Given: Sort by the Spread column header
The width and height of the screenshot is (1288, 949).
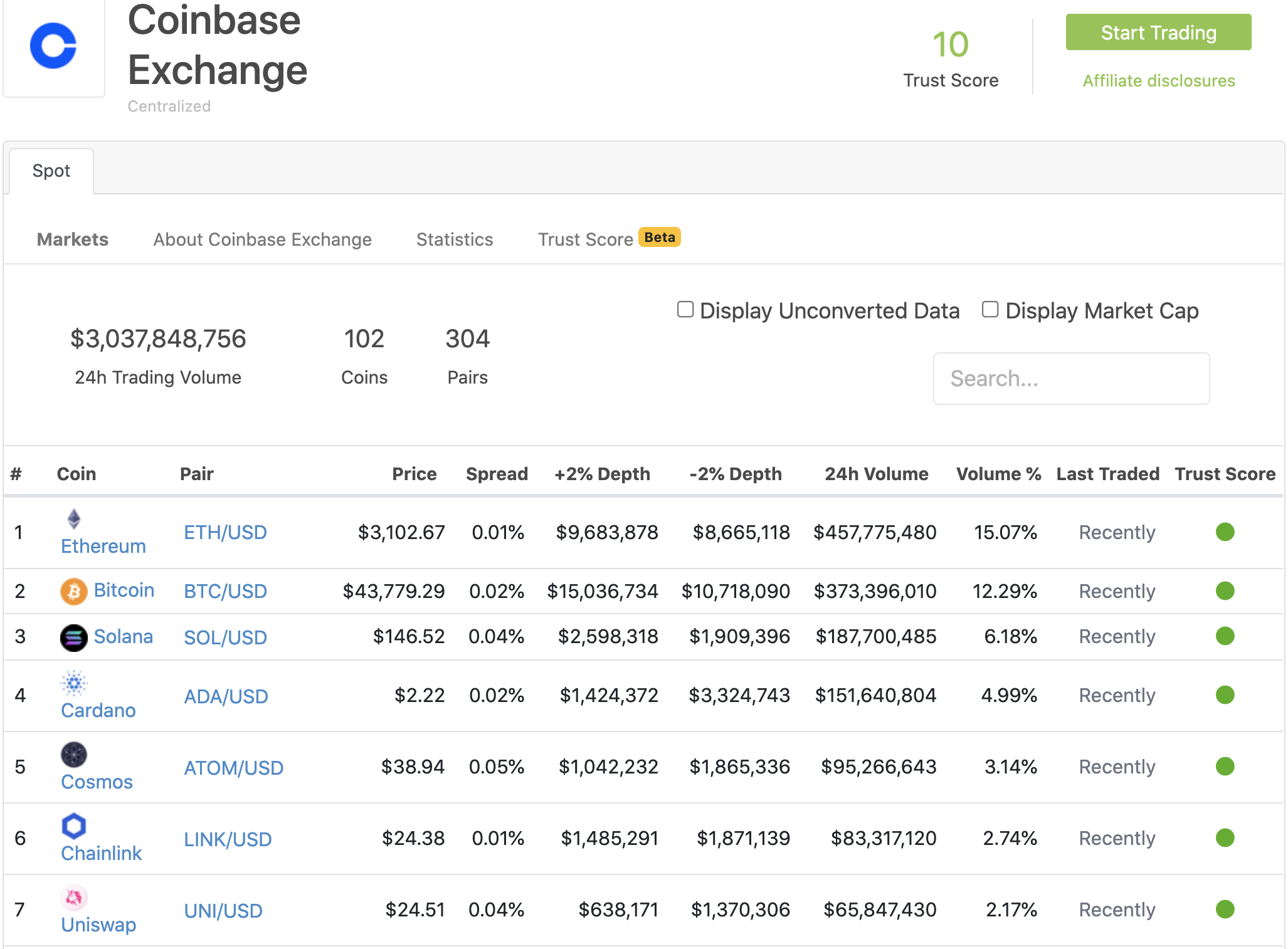Looking at the screenshot, I should (497, 474).
